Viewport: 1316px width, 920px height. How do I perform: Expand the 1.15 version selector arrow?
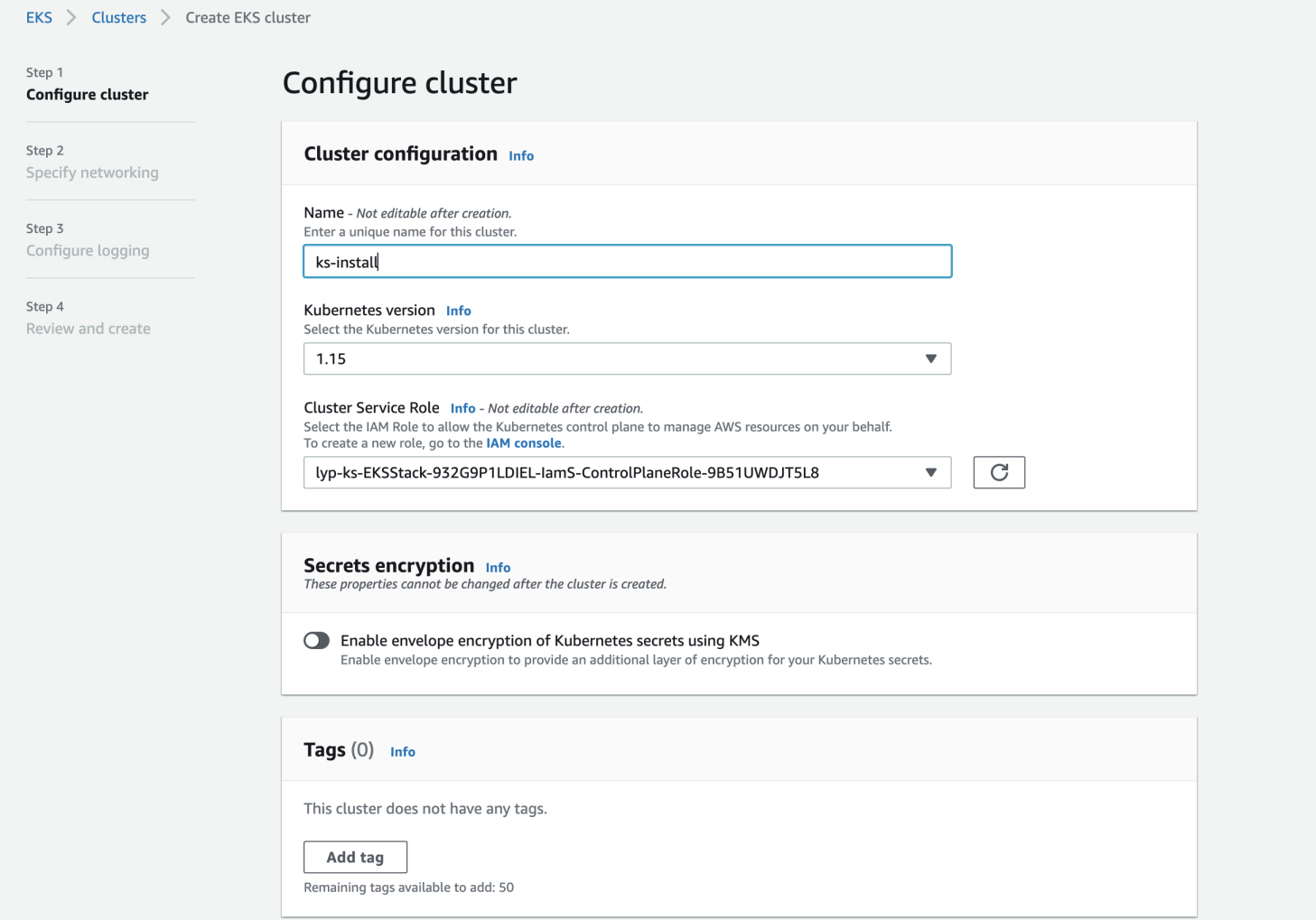point(930,358)
